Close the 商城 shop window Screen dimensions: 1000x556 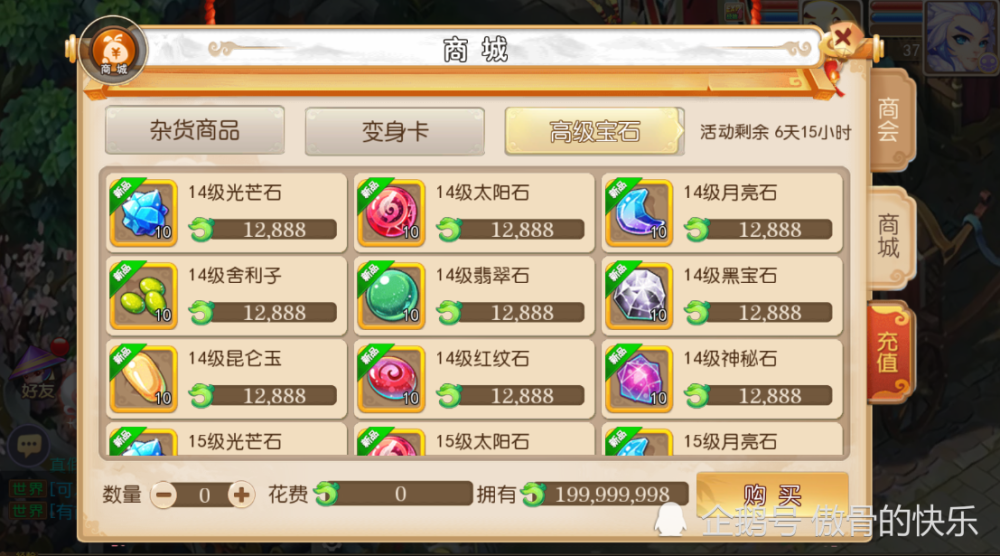click(x=842, y=38)
